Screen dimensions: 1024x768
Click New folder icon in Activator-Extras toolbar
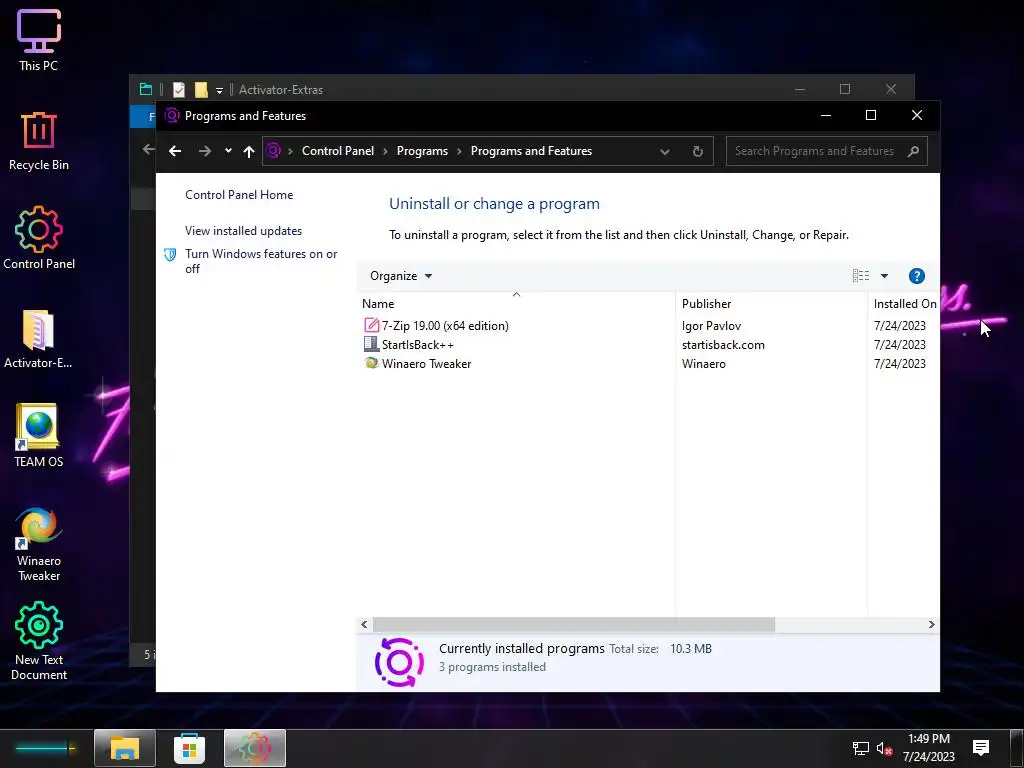tap(201, 89)
